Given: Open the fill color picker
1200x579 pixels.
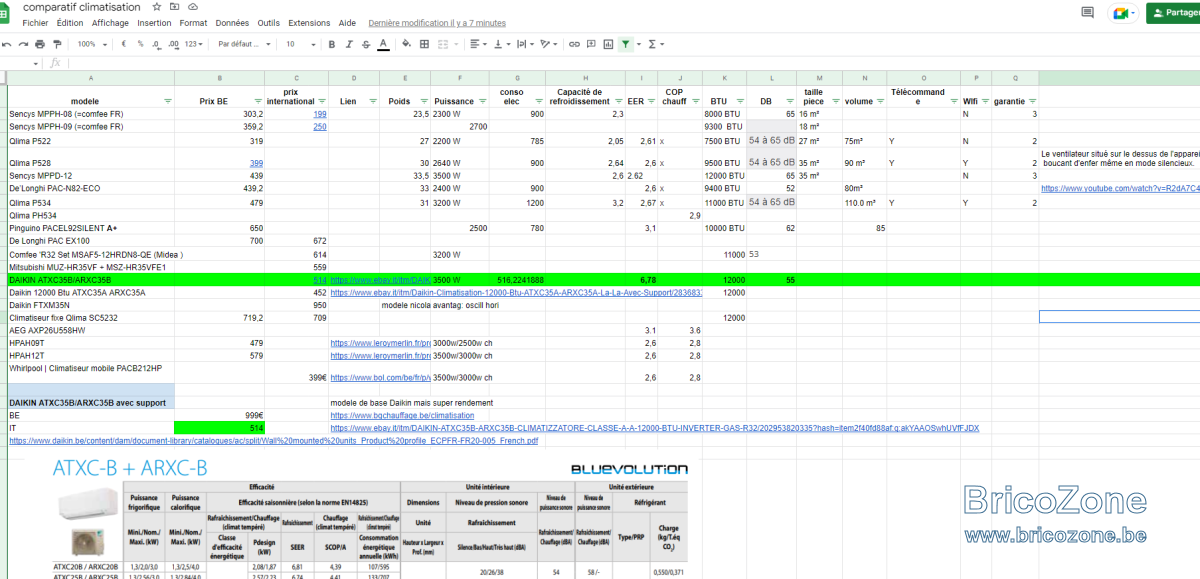Looking at the screenshot, I should point(407,44).
